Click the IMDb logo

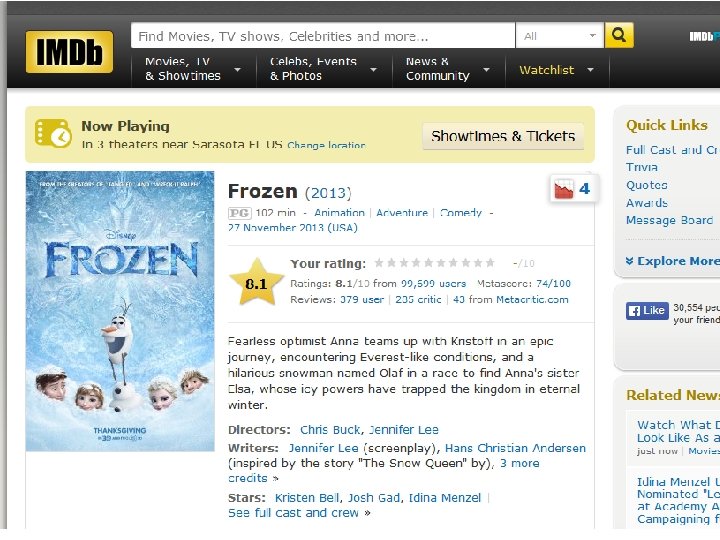click(69, 52)
